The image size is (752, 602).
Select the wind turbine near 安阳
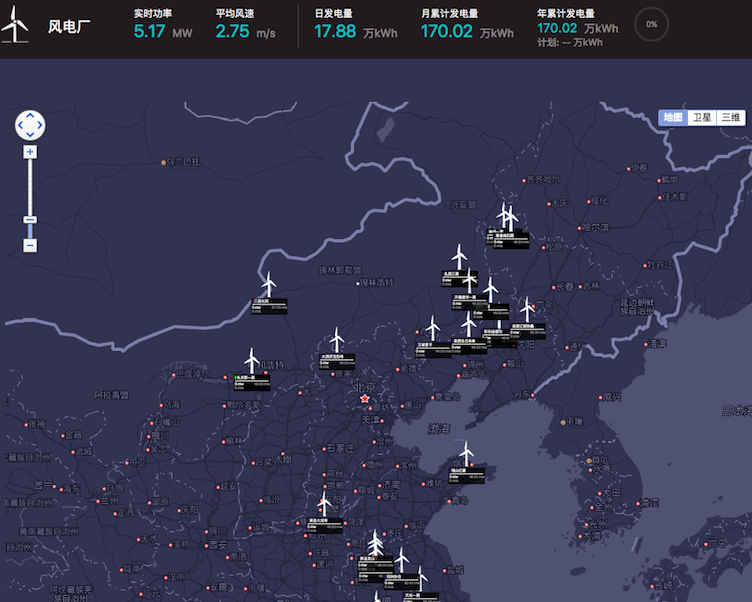(324, 505)
